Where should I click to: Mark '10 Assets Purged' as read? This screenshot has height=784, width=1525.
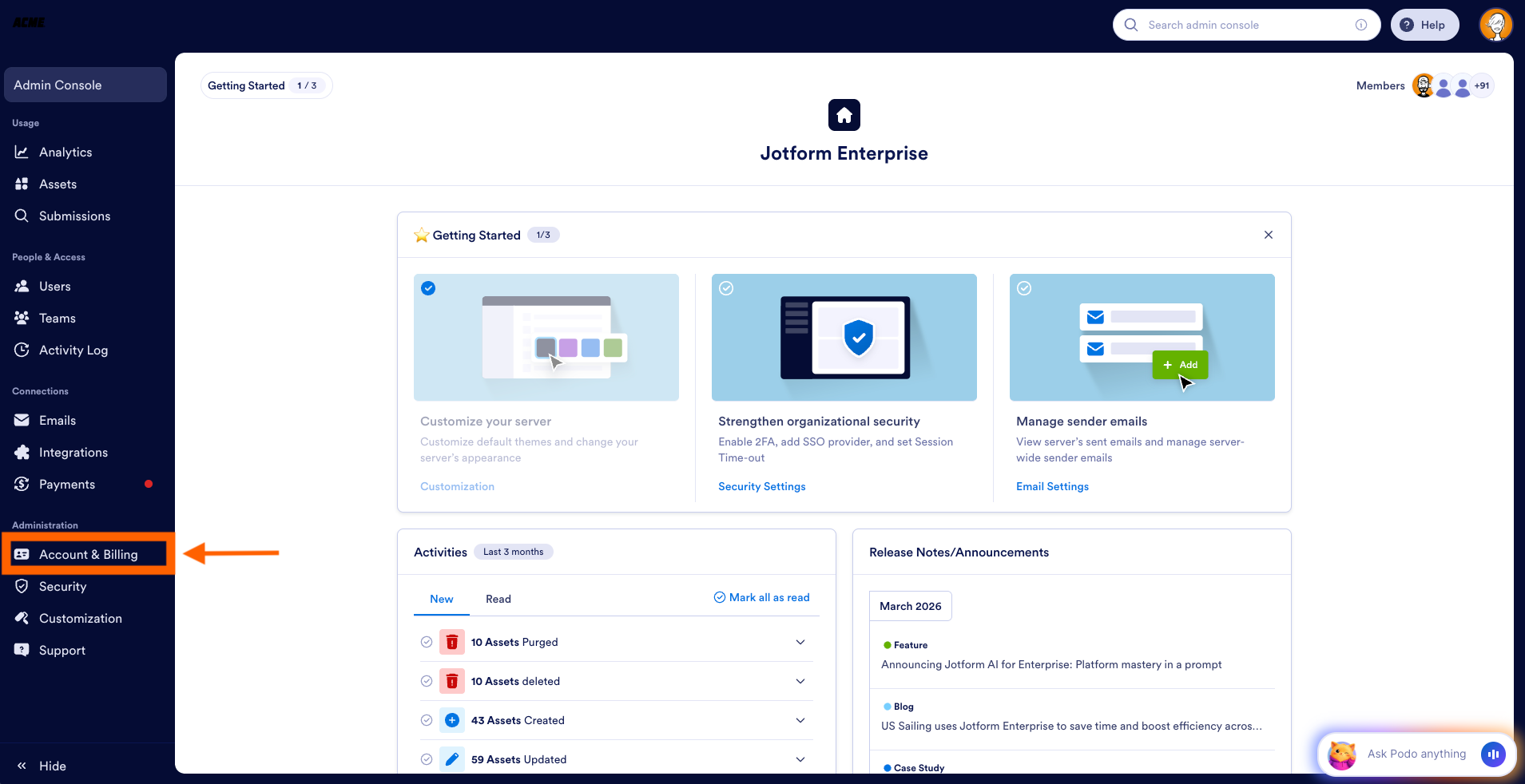pos(427,641)
